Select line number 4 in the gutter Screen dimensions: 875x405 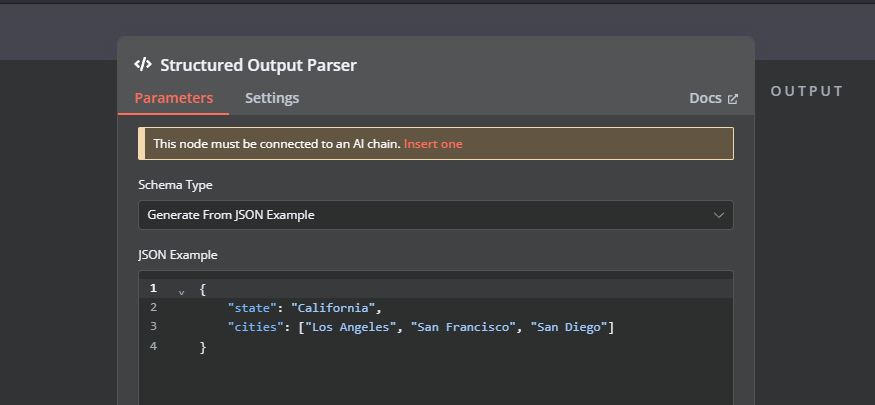pos(153,346)
